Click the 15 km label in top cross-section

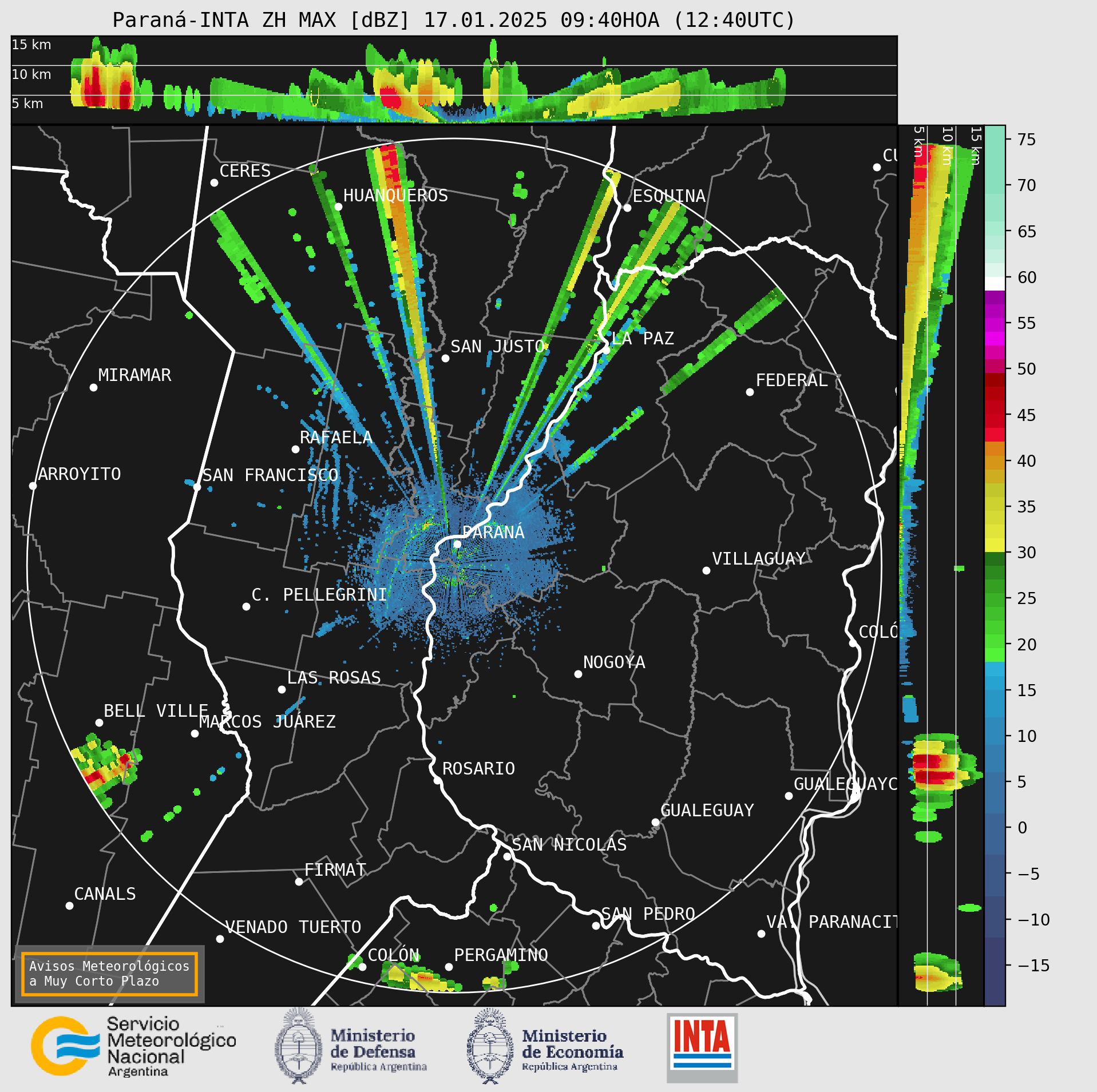tap(31, 45)
